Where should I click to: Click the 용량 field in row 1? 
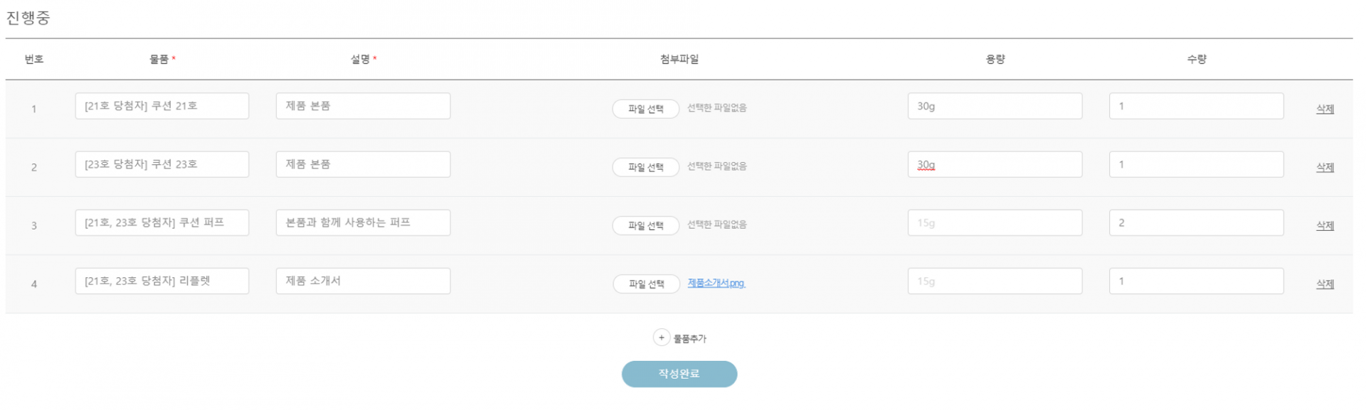click(x=995, y=106)
